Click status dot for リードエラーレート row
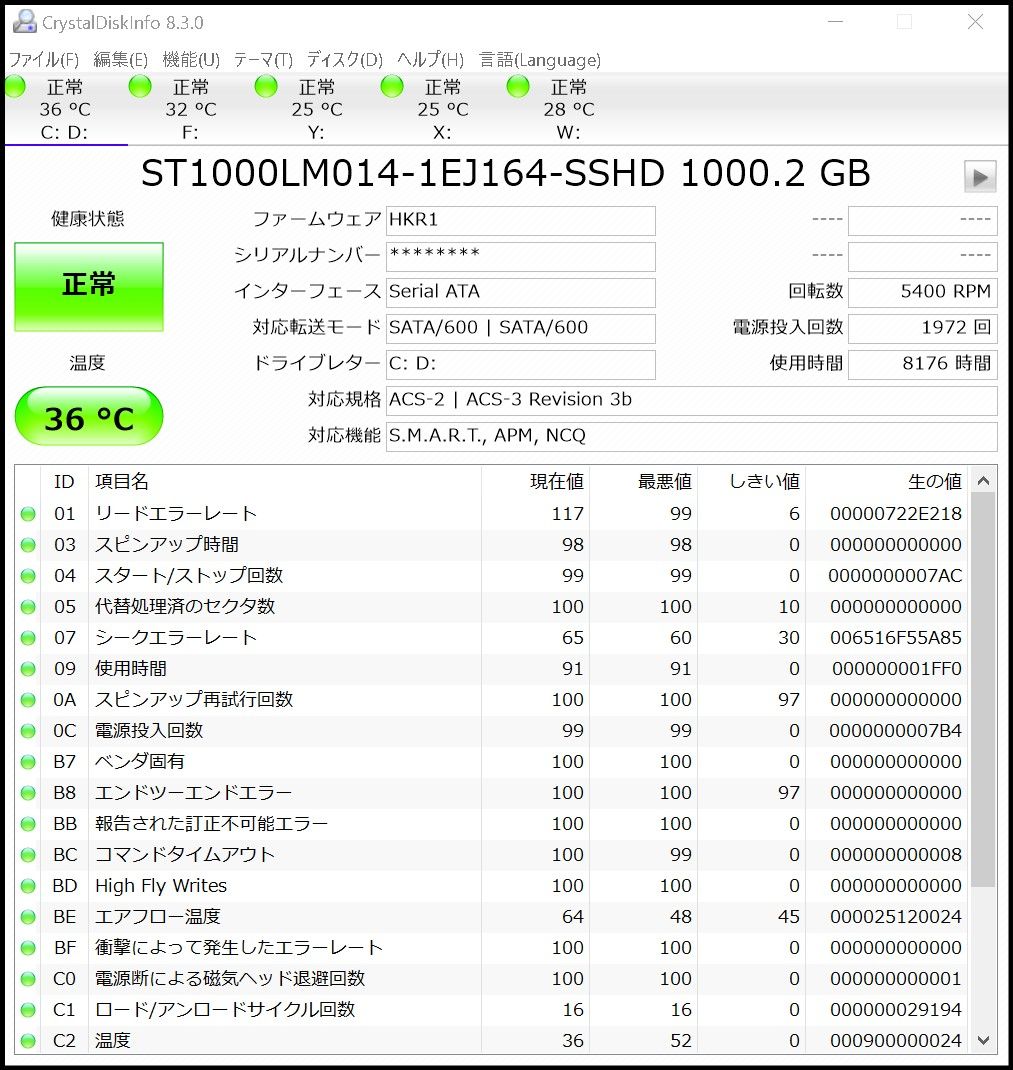1013x1070 pixels. pyautogui.click(x=28, y=514)
